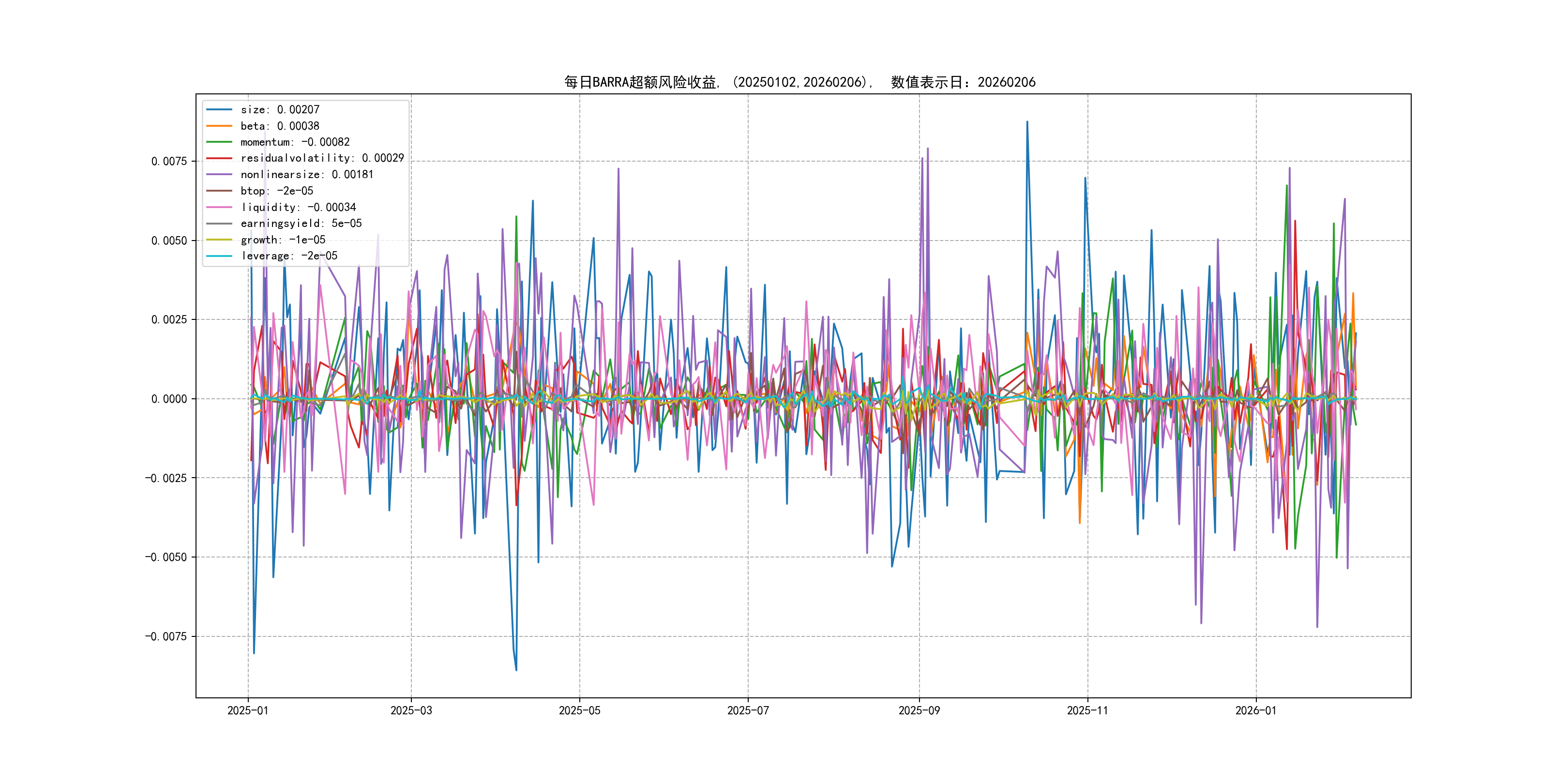Click the red residualvolatility legend line swatch

point(219,158)
